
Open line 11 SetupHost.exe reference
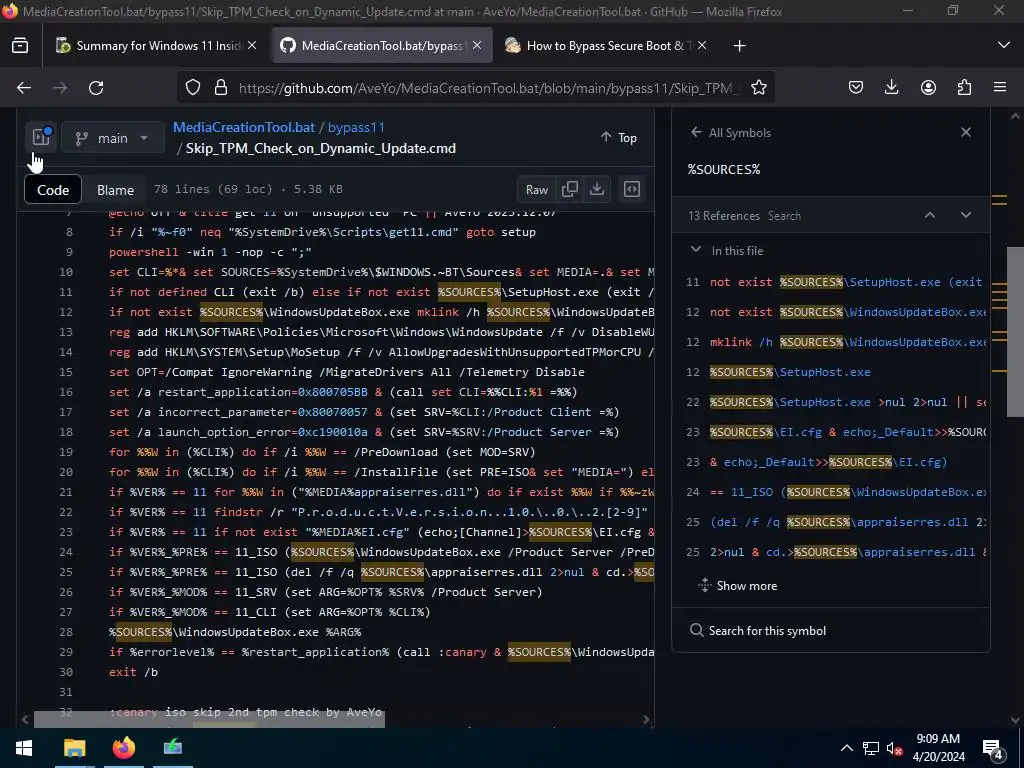pos(836,282)
